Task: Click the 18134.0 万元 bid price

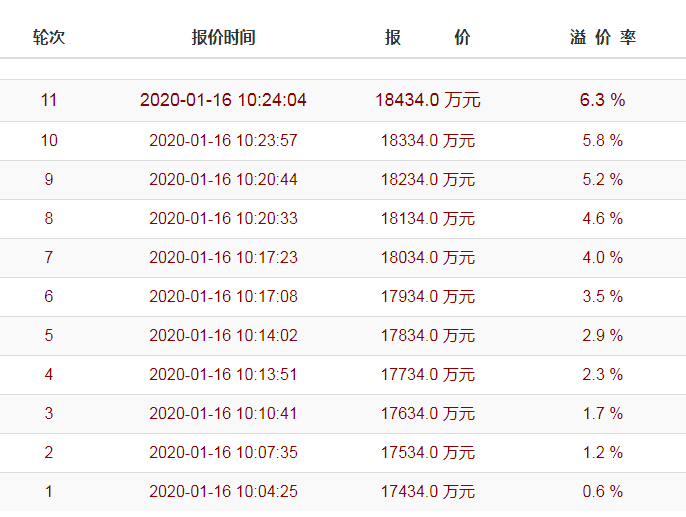Action: 428,219
